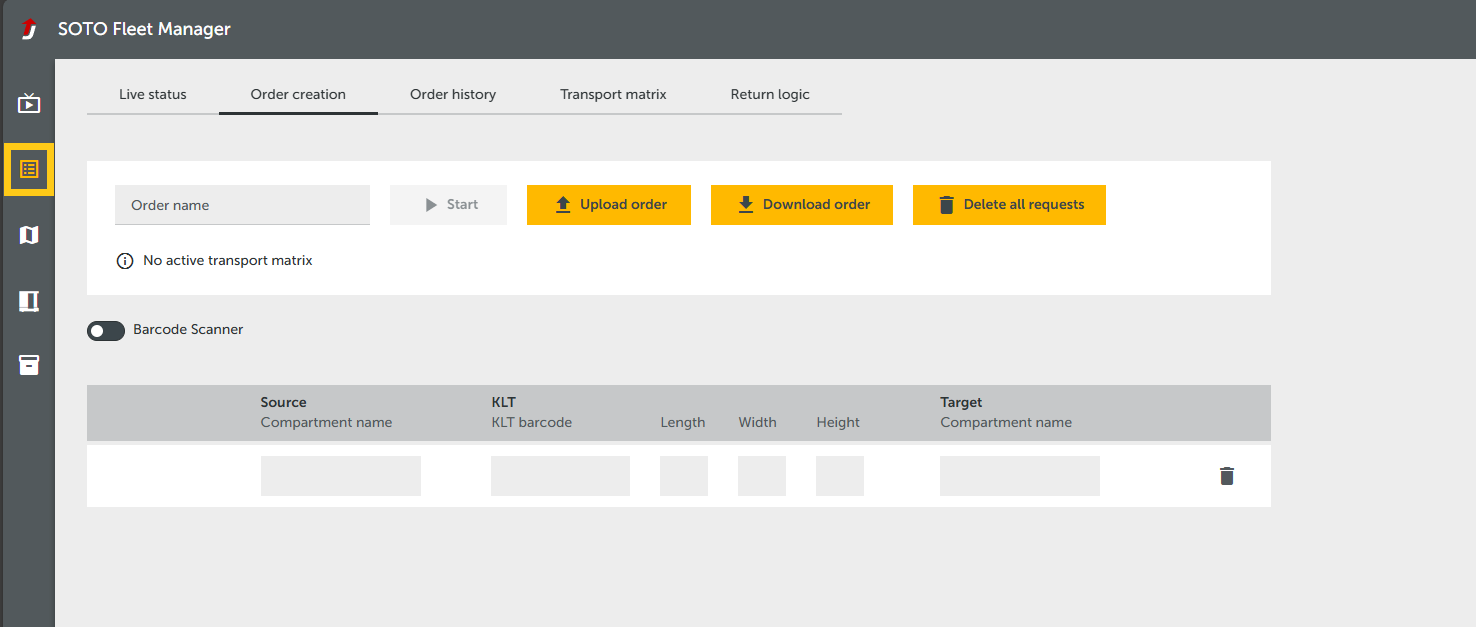Click the 'KLT barcode' column subheading
1476x627 pixels.
click(x=532, y=423)
